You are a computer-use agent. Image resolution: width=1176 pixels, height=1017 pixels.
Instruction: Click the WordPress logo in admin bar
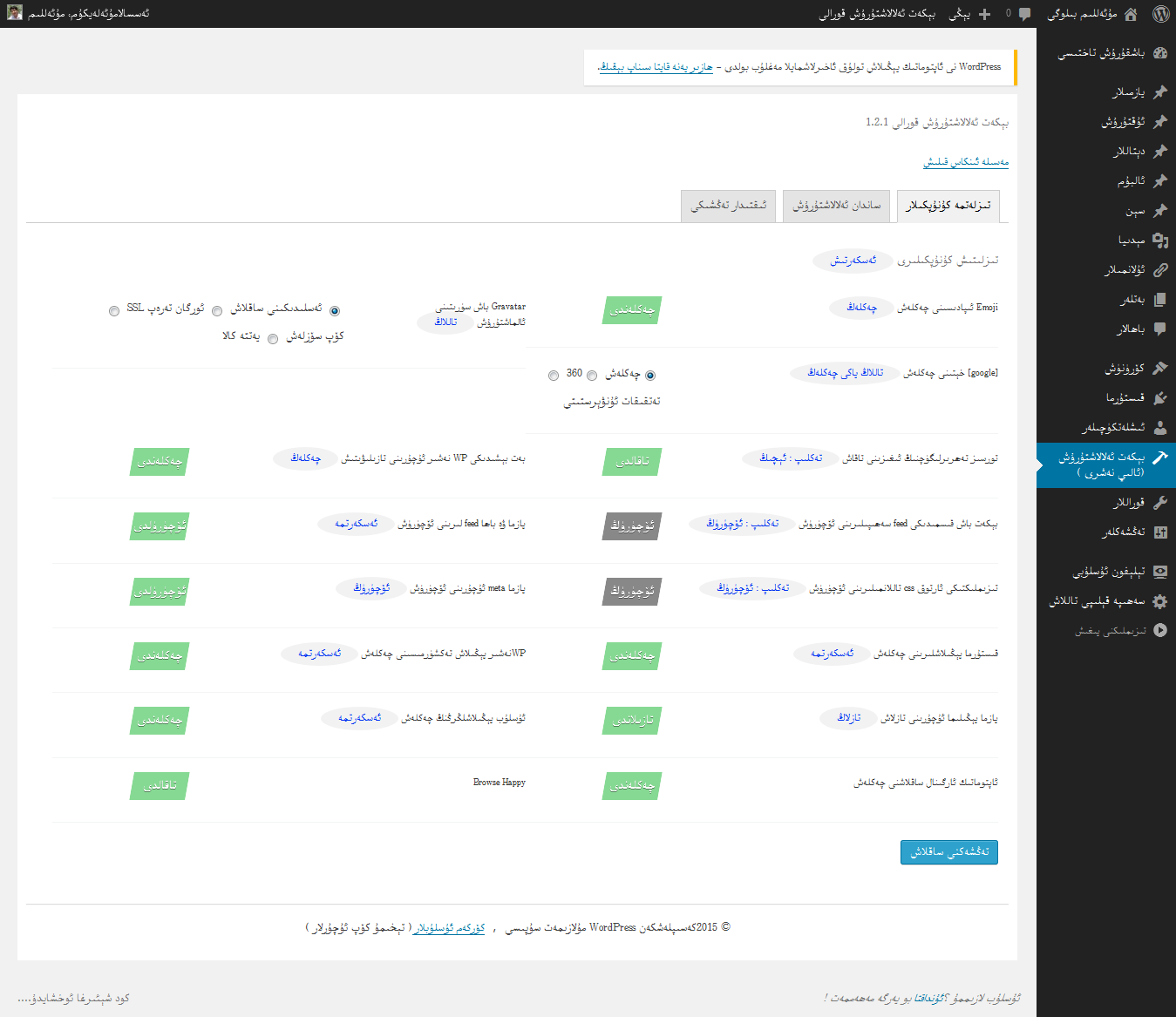tap(1160, 14)
